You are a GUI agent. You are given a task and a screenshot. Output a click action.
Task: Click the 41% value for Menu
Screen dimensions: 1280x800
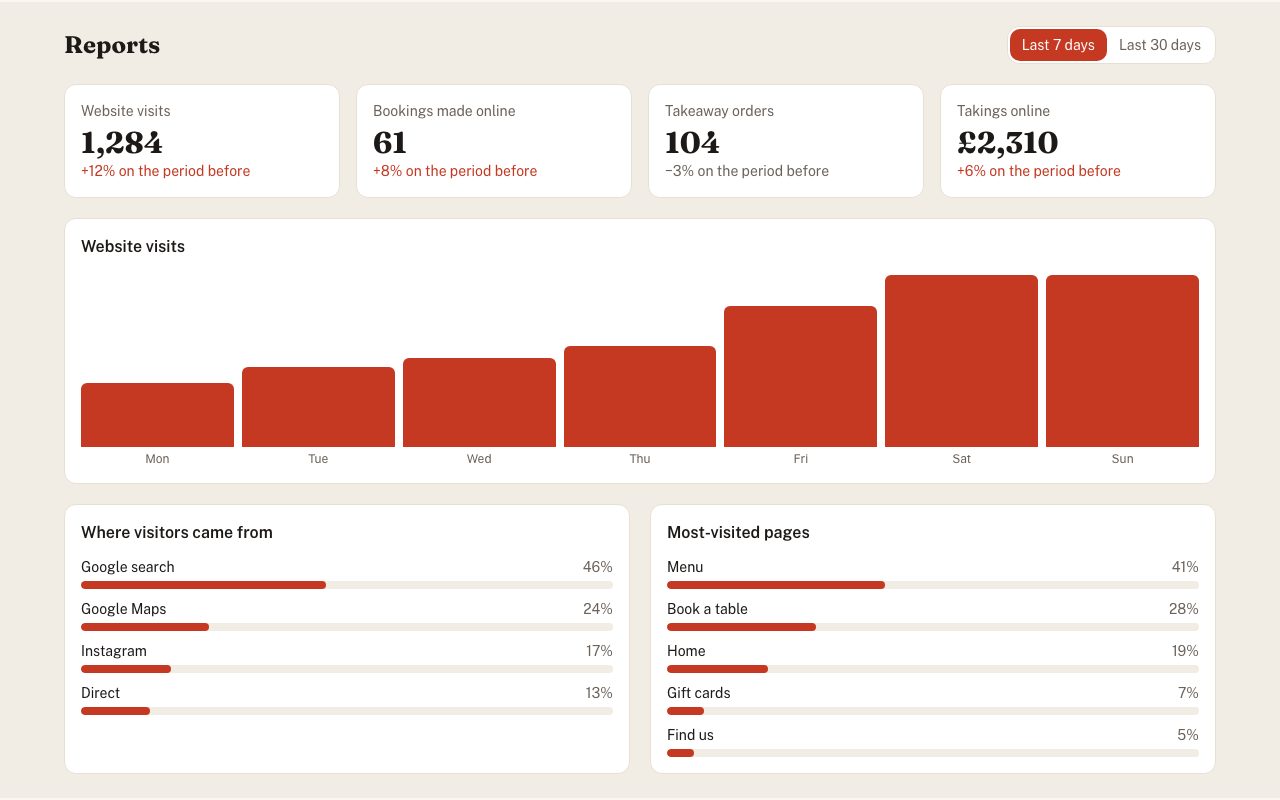click(1185, 567)
